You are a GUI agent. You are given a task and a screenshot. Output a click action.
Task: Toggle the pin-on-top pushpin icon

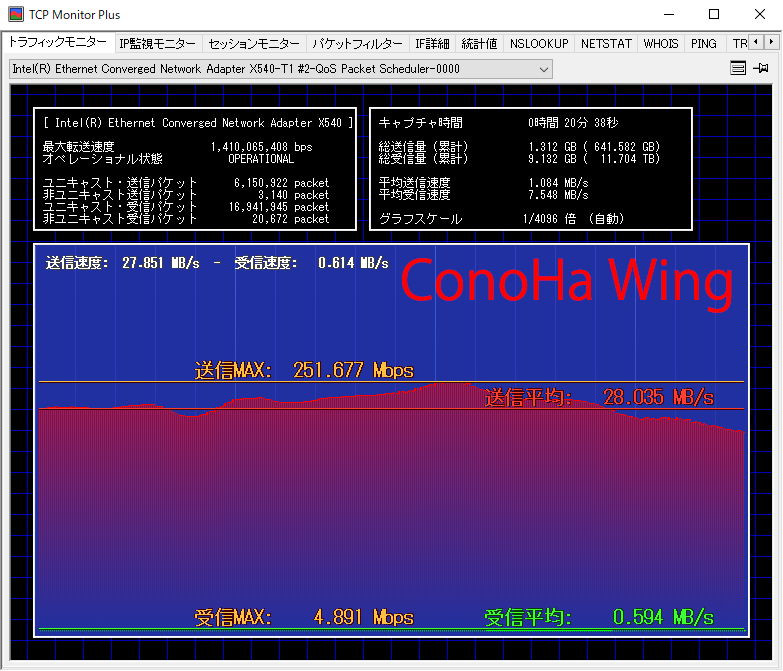[761, 69]
